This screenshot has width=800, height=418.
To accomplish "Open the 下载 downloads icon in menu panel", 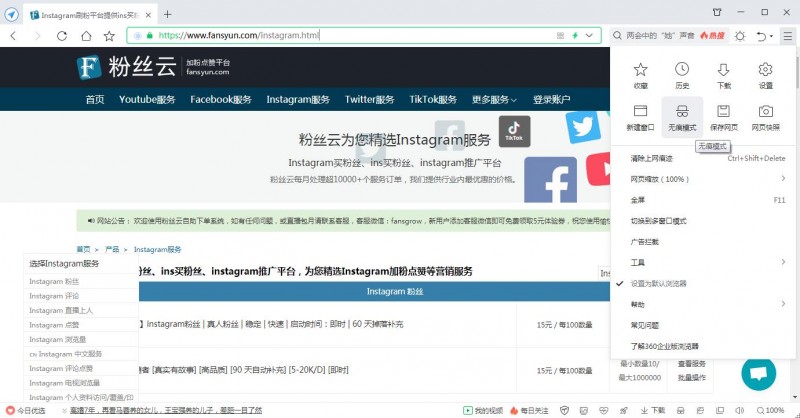I will pyautogui.click(x=723, y=75).
